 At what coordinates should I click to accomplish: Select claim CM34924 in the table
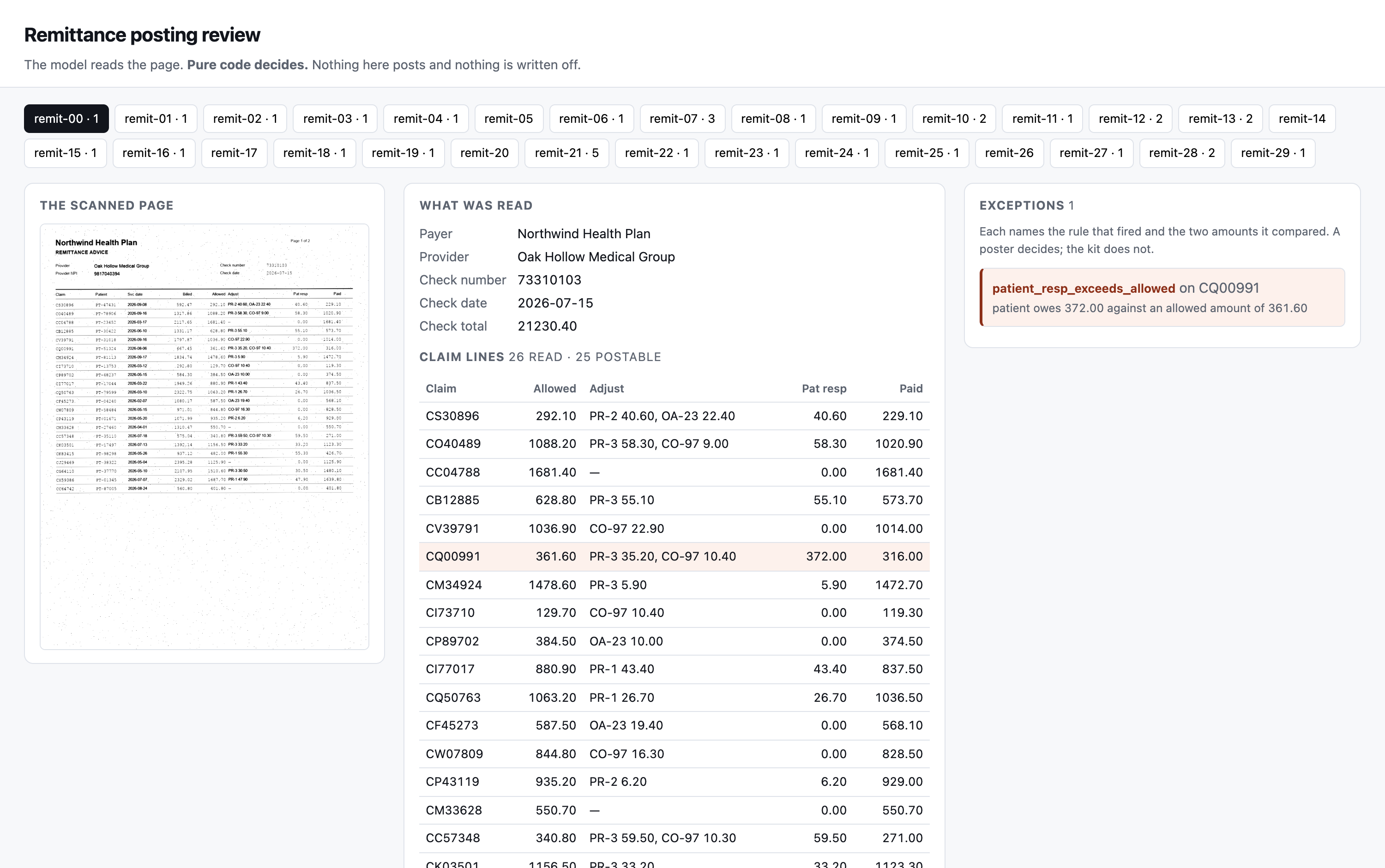[x=674, y=585]
